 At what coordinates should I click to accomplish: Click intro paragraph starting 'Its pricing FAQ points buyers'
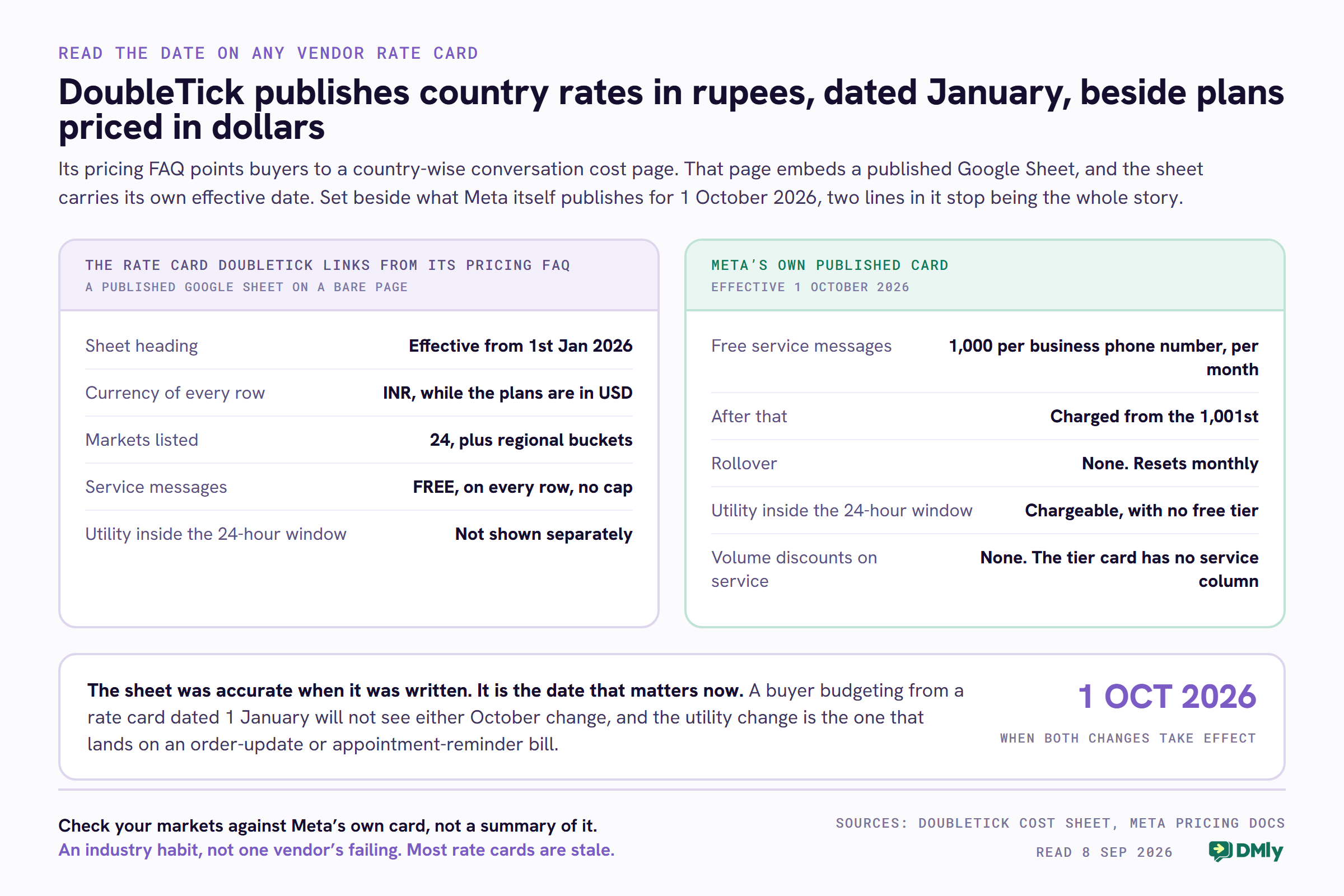click(631, 183)
